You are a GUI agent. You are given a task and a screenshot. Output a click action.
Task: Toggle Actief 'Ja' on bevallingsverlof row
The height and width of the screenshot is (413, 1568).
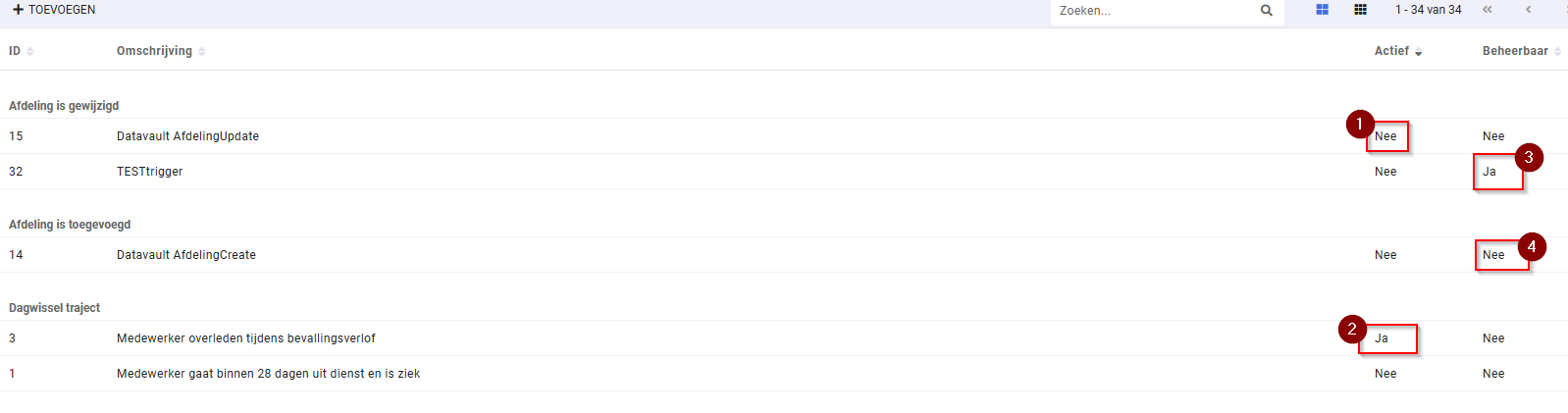point(1382,338)
